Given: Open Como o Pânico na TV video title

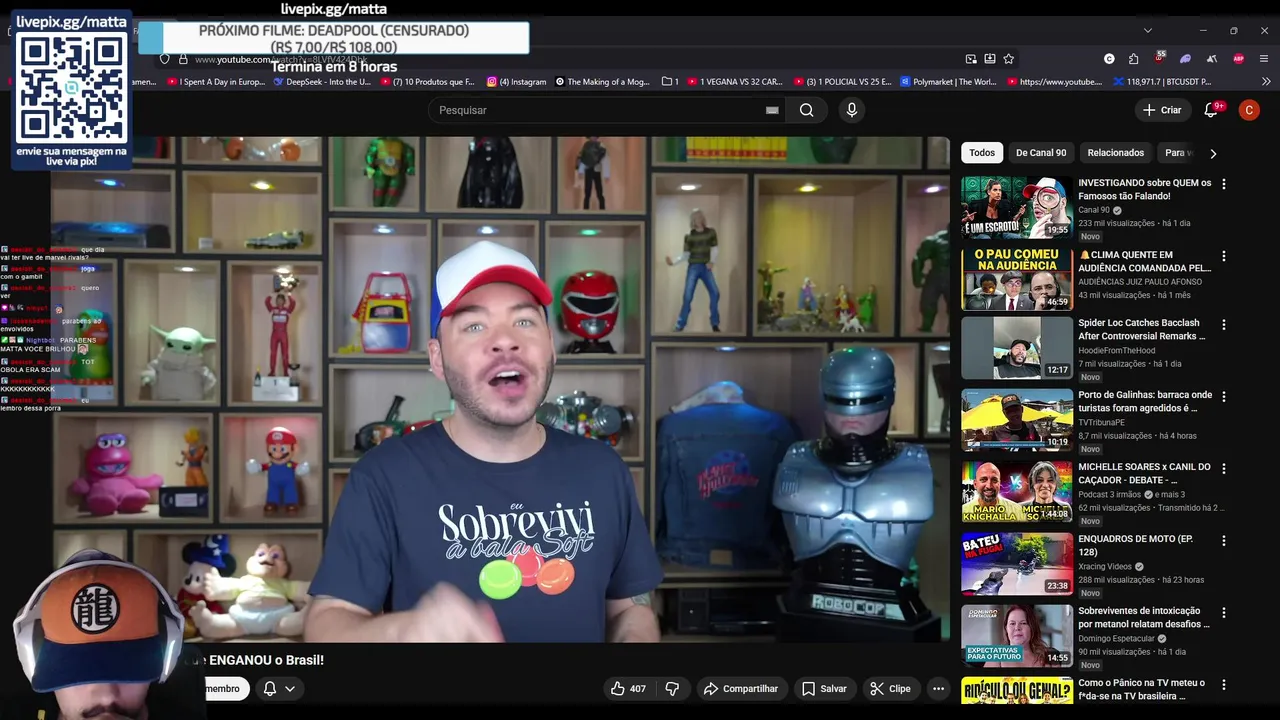Looking at the screenshot, I should 1142,689.
